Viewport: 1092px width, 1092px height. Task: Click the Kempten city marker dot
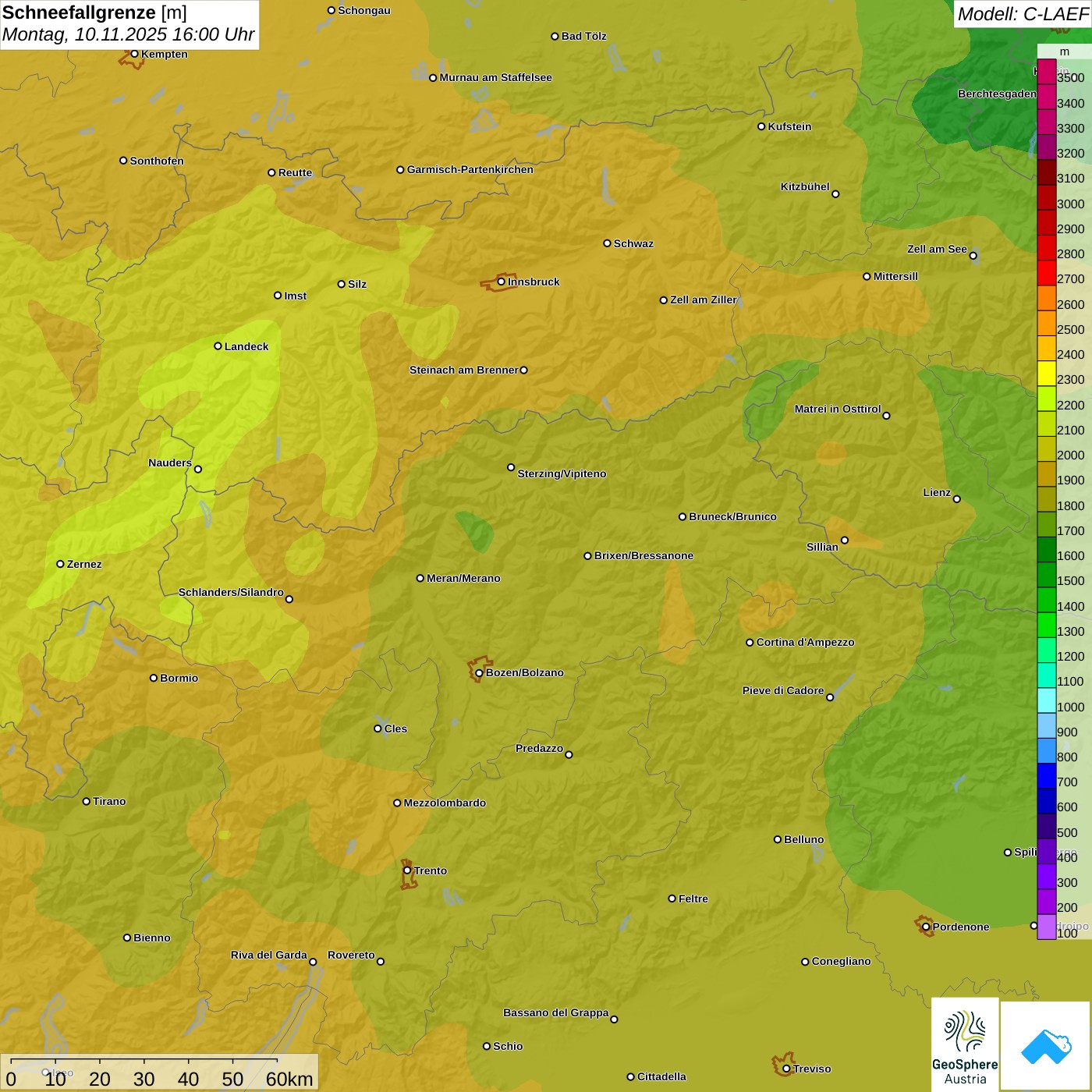(134, 54)
